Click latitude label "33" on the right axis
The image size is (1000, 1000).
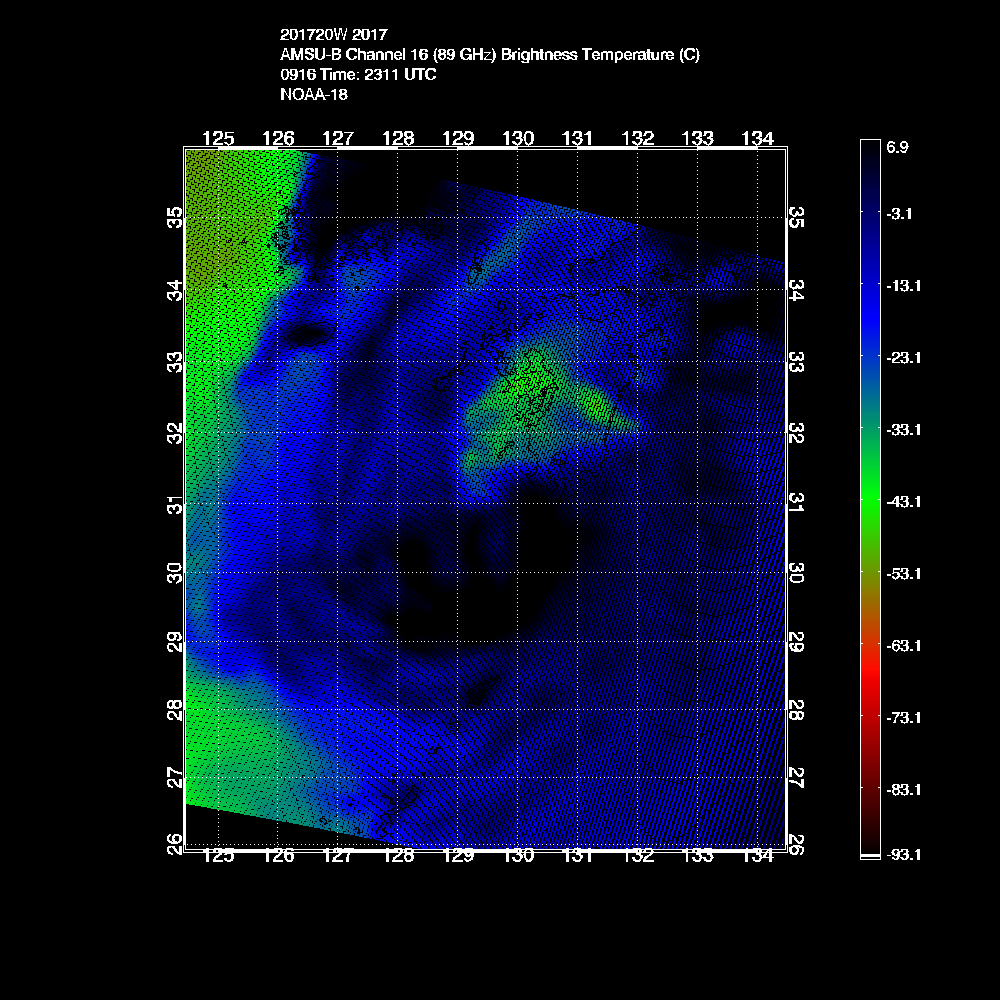[797, 362]
